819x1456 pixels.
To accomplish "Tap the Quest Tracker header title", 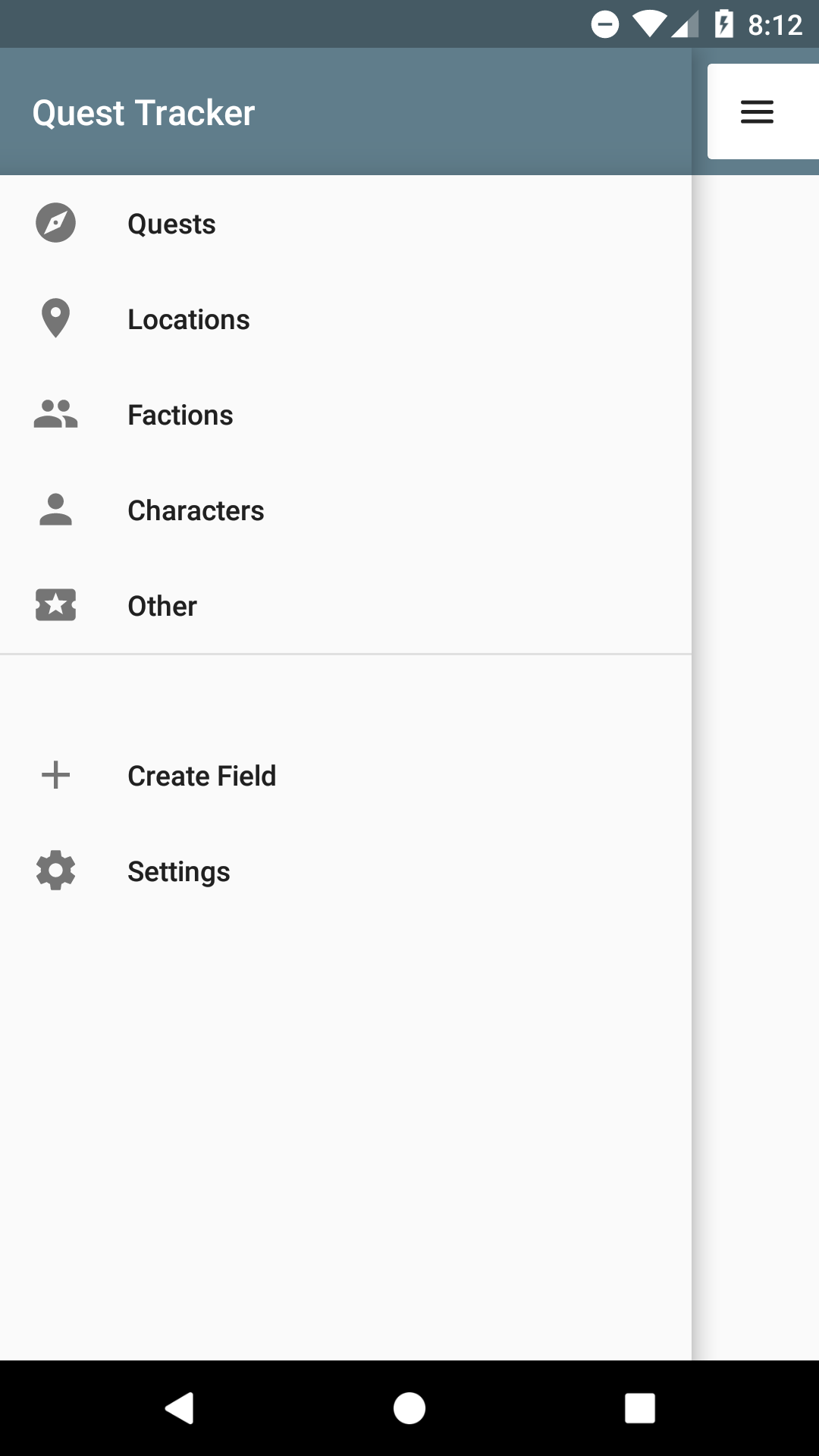I will point(143,113).
